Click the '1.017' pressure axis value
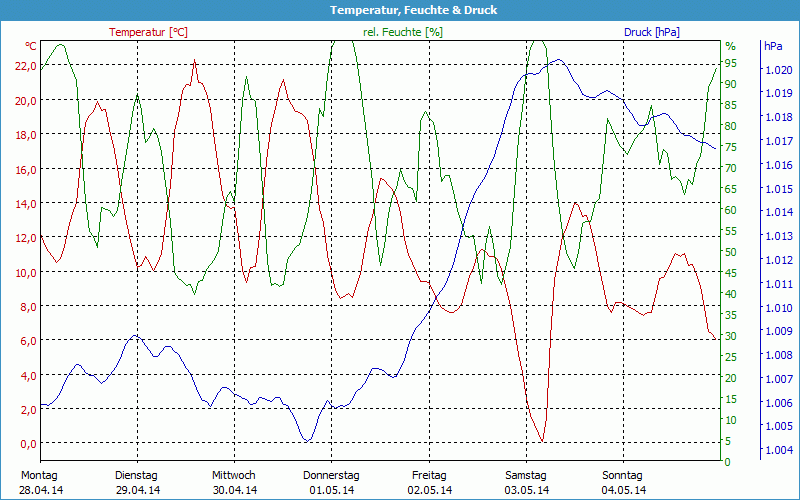The width and height of the screenshot is (800, 500). pos(779,141)
